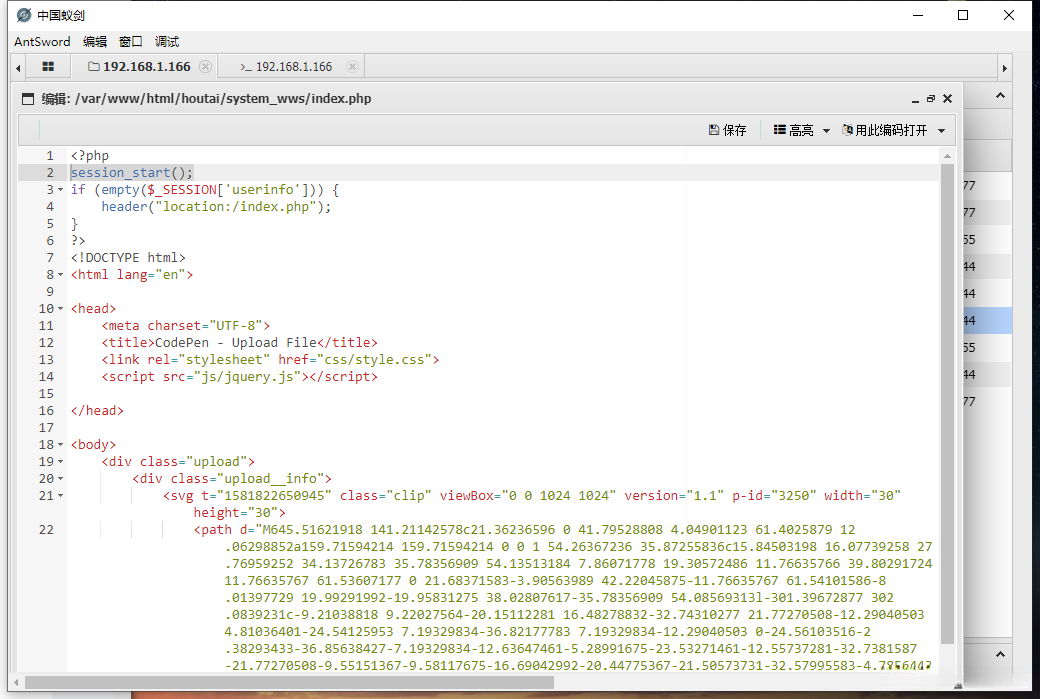Click the header("location:/index.php") line
This screenshot has width=1040, height=699.
[x=216, y=206]
